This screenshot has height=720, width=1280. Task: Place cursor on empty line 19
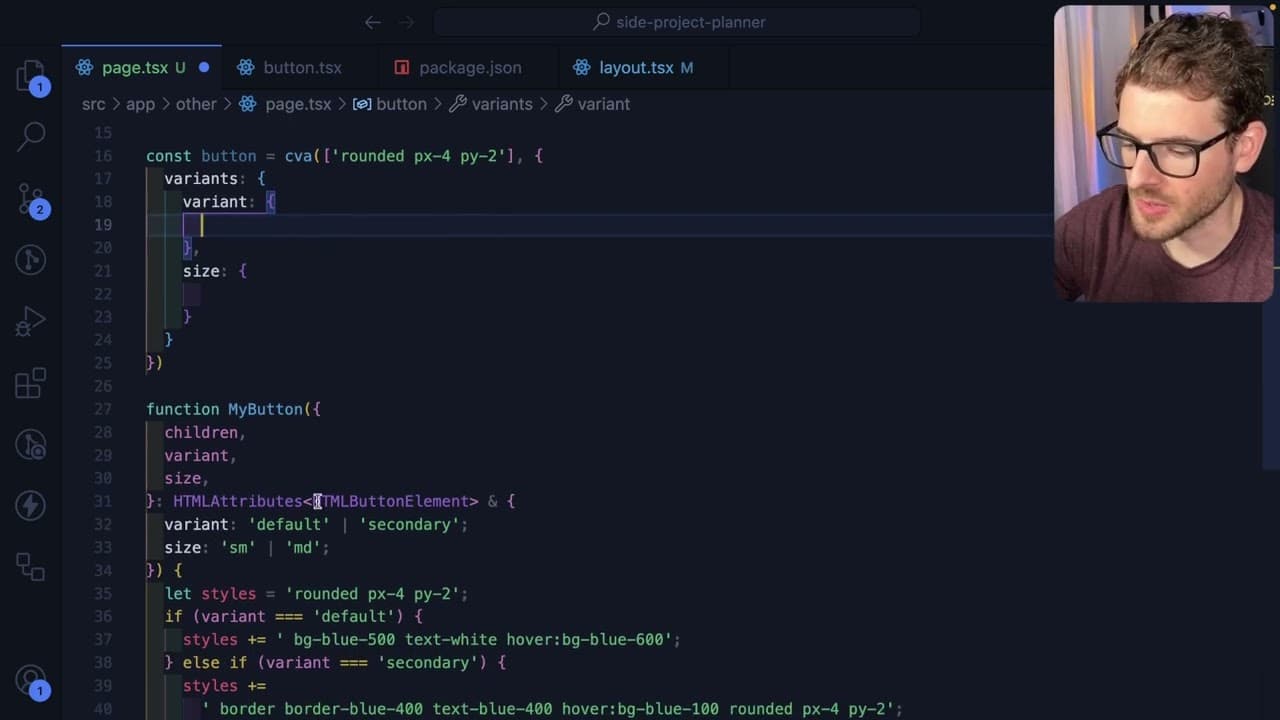click(600, 225)
